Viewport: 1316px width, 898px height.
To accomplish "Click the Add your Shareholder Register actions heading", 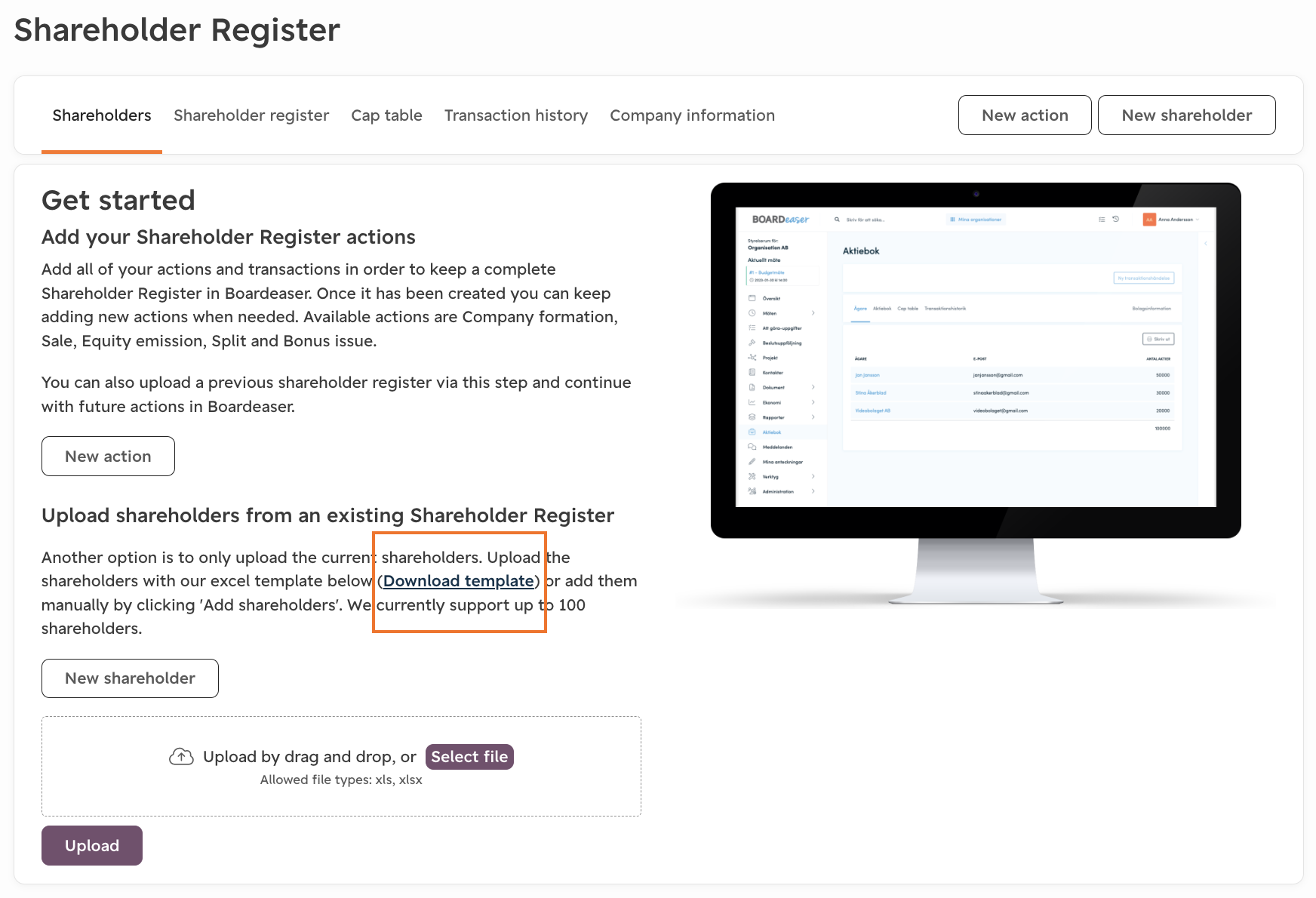I will 229,237.
